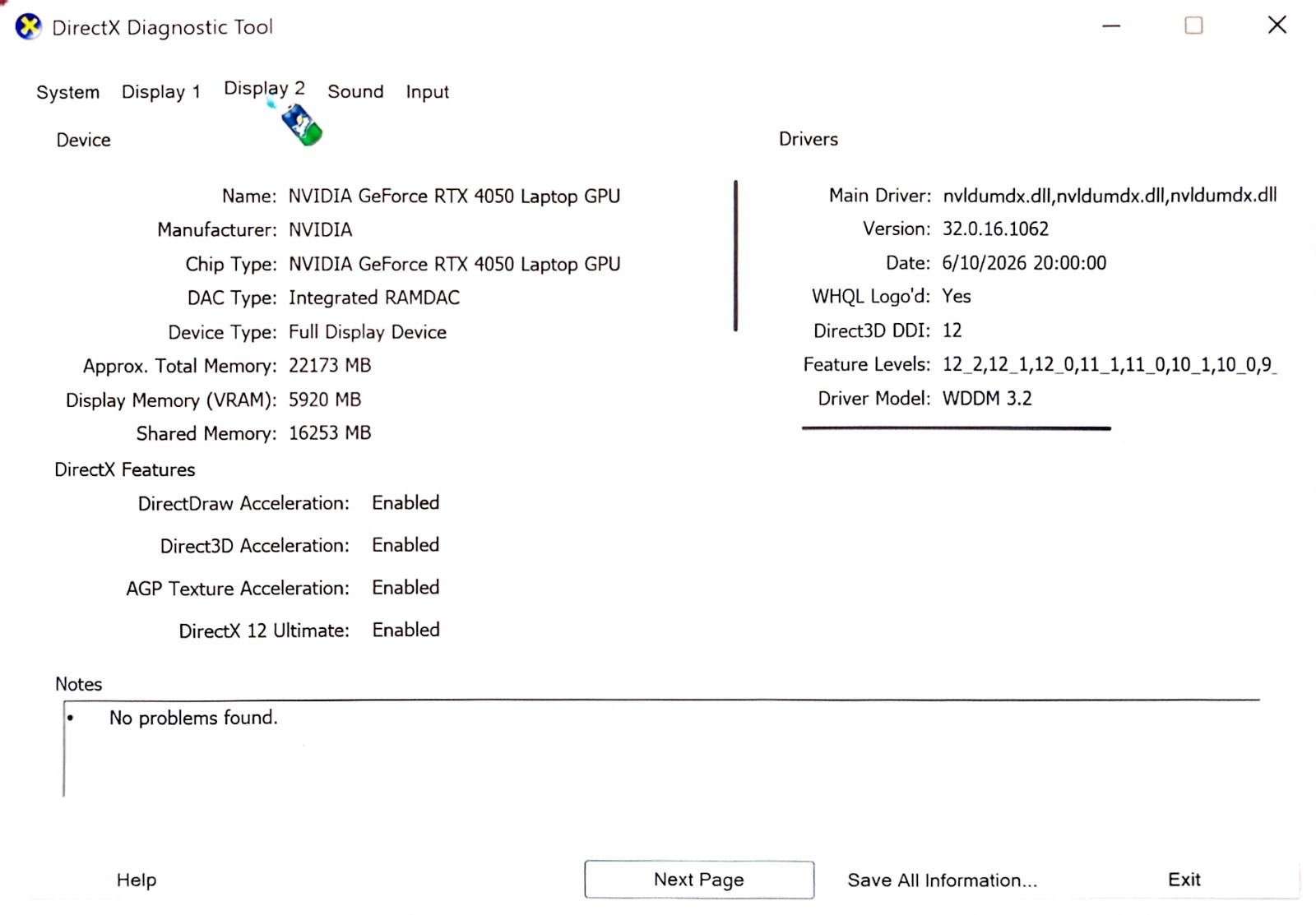Minimize the DirectX Diagnostic Tool window
This screenshot has height=915, width=1316.
[1111, 26]
